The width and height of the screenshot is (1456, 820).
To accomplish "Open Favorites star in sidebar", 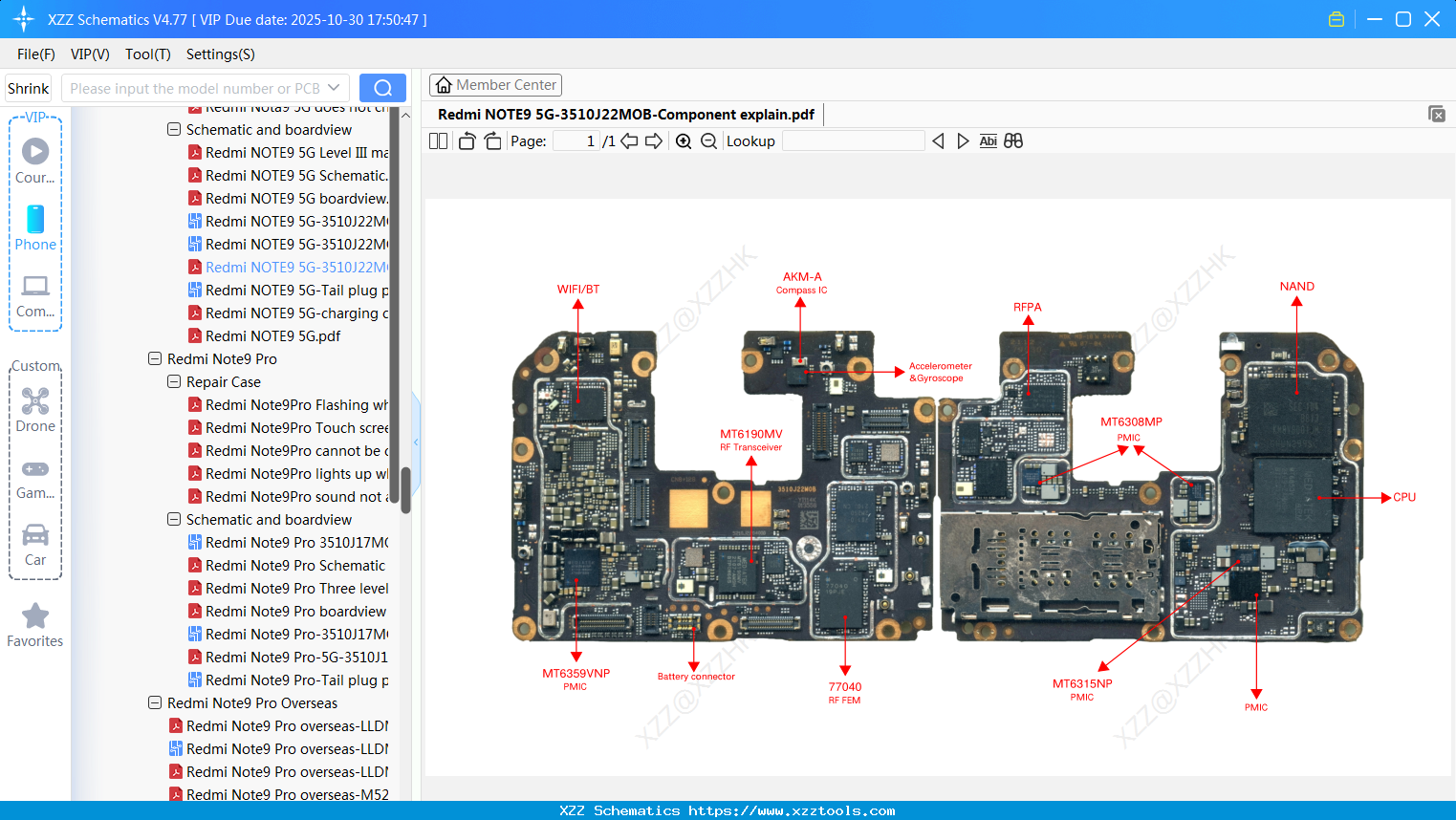I will coord(35,625).
